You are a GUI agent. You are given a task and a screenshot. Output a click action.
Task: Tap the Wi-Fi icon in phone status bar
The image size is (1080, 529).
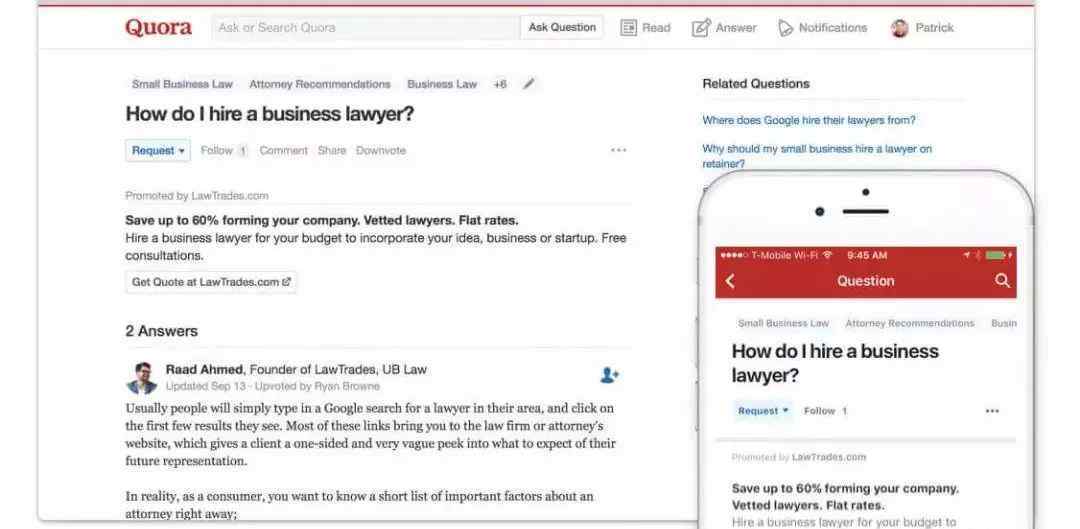pos(827,255)
